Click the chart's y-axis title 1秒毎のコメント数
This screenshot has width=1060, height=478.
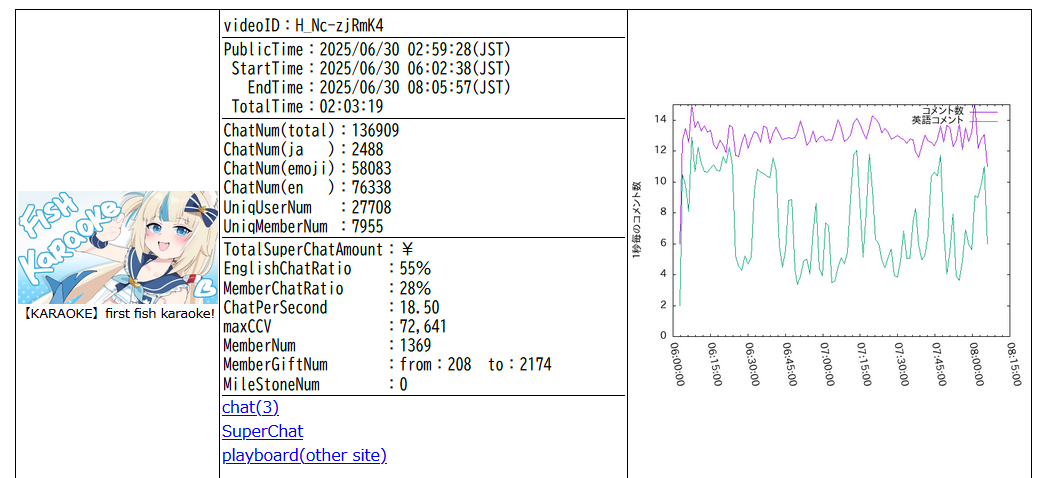tap(636, 220)
